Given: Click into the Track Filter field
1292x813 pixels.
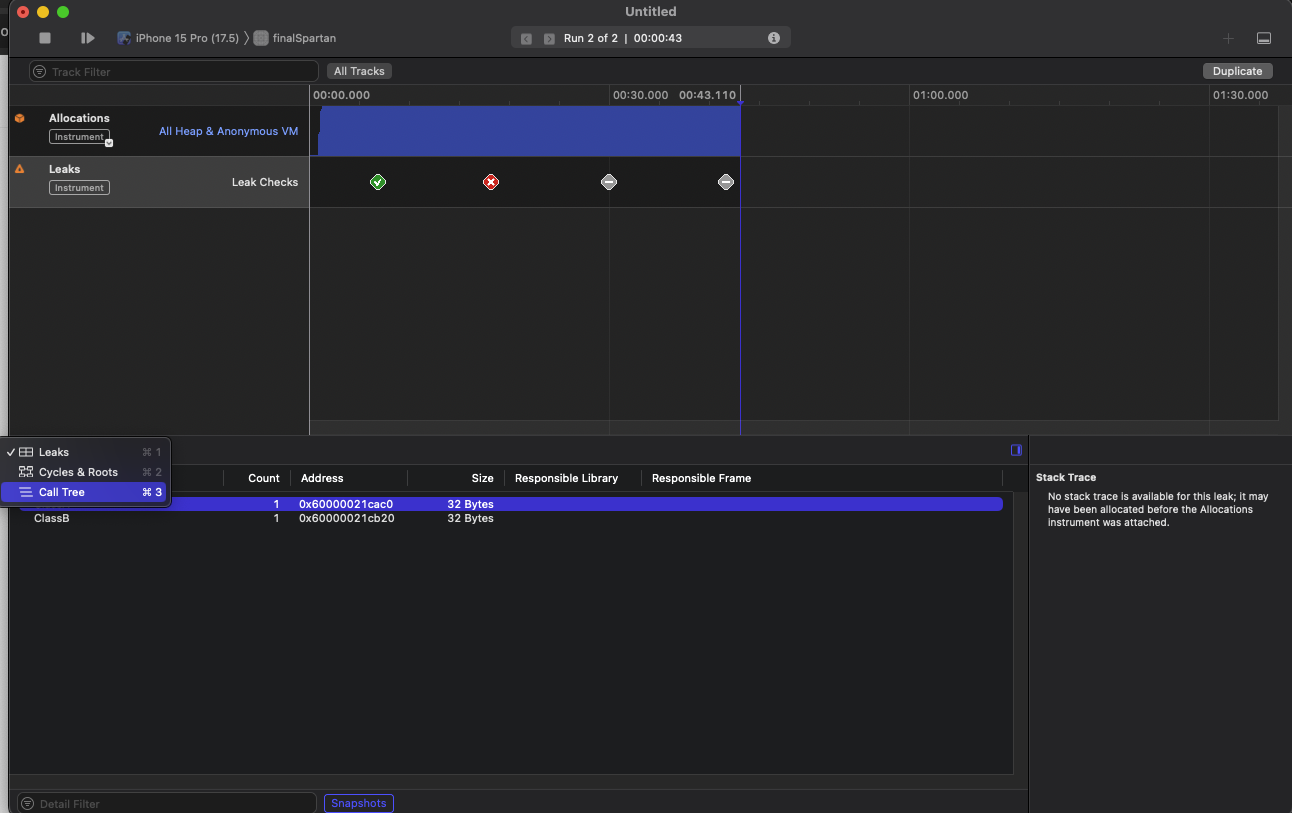Looking at the screenshot, I should click(174, 72).
